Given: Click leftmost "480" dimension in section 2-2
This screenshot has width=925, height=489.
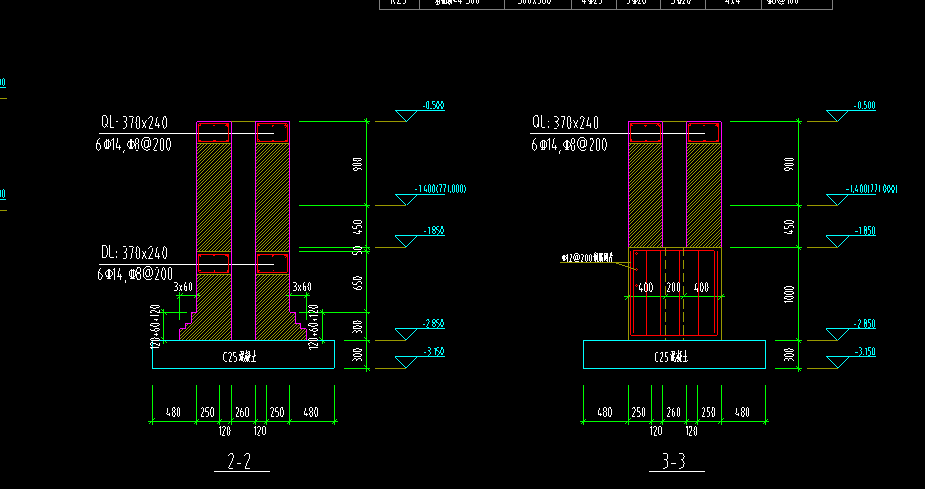Looking at the screenshot, I should pyautogui.click(x=173, y=412).
